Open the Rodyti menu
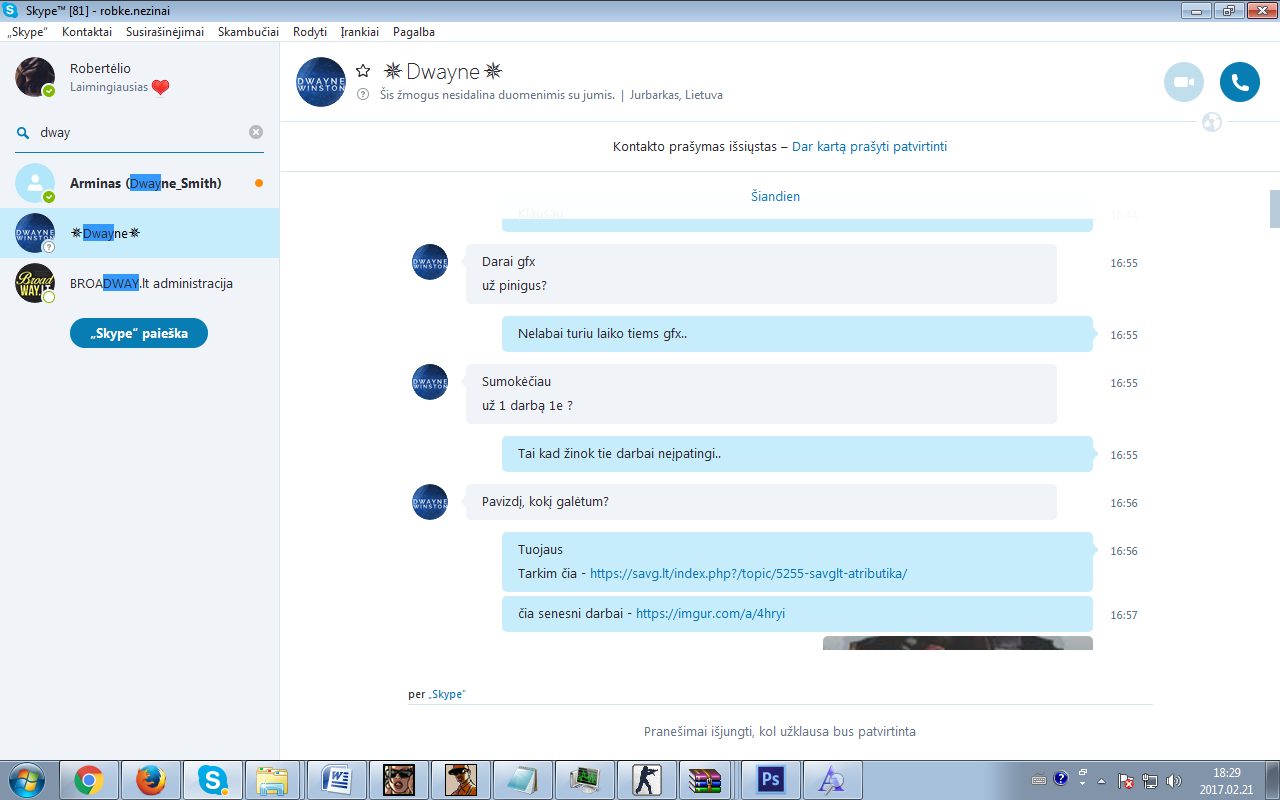Image resolution: width=1280 pixels, height=800 pixels. 310,32
